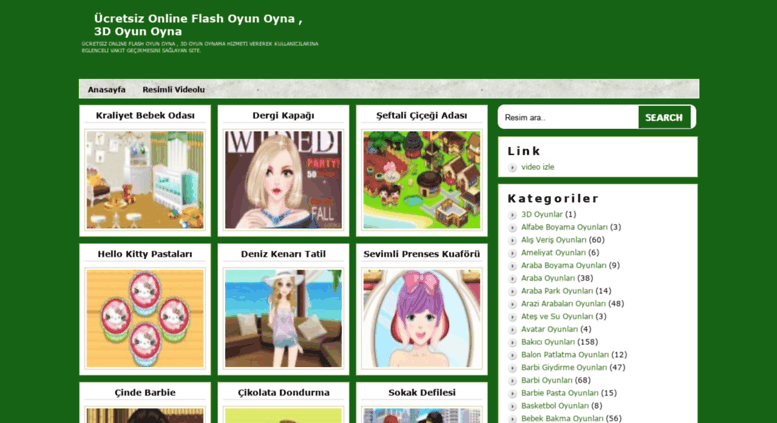This screenshot has height=423, width=777.
Task: Click the bullet icon beside Araba Boyama Oyunları
Action: (x=512, y=266)
